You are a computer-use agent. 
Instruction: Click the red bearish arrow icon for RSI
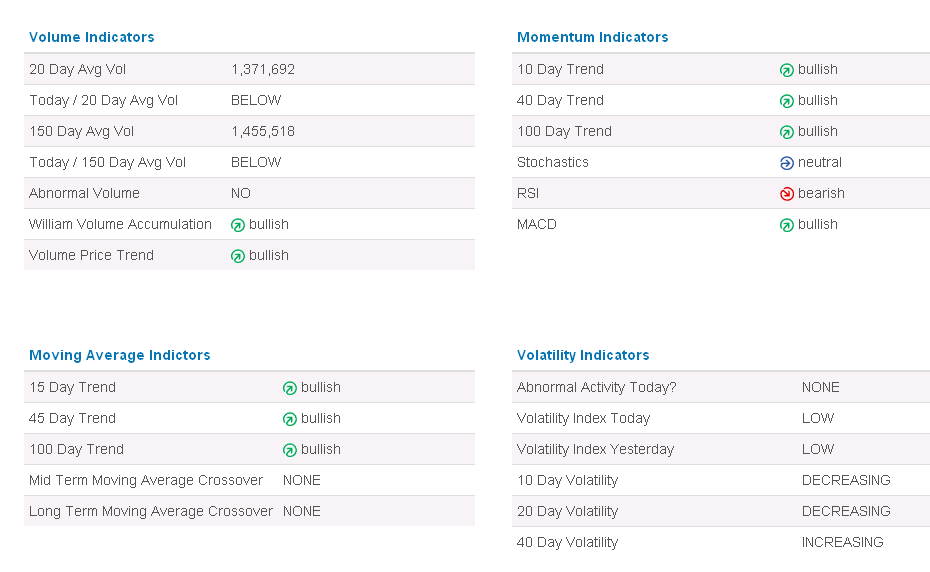(786, 193)
